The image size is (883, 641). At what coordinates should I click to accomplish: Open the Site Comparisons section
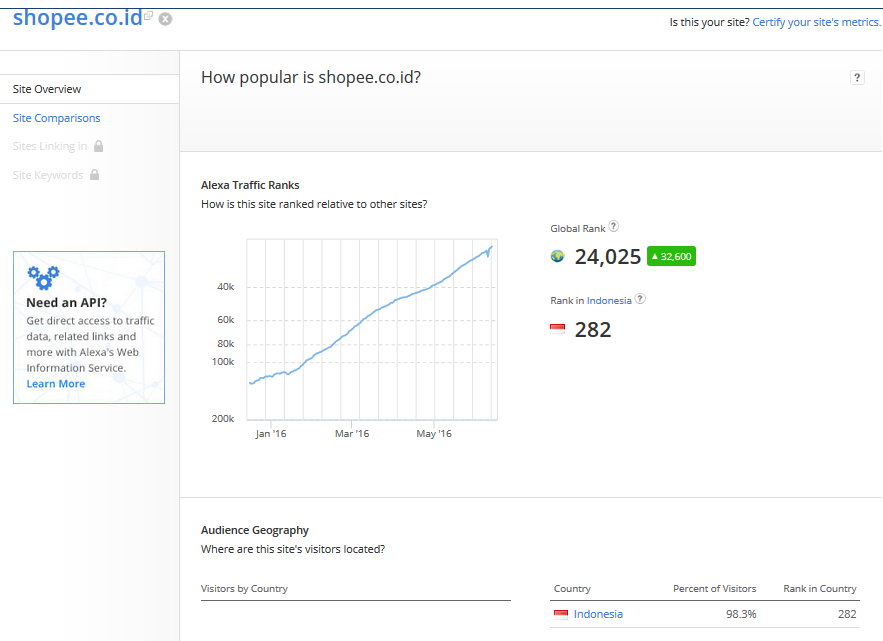[56, 118]
